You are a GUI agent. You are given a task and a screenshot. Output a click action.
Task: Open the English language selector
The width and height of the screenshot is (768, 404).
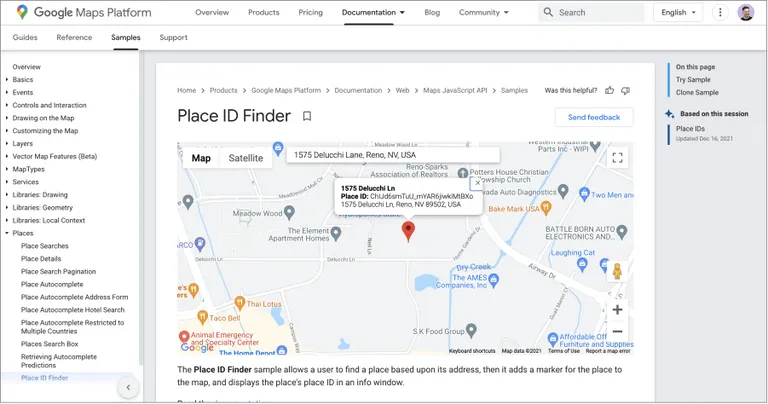point(678,12)
